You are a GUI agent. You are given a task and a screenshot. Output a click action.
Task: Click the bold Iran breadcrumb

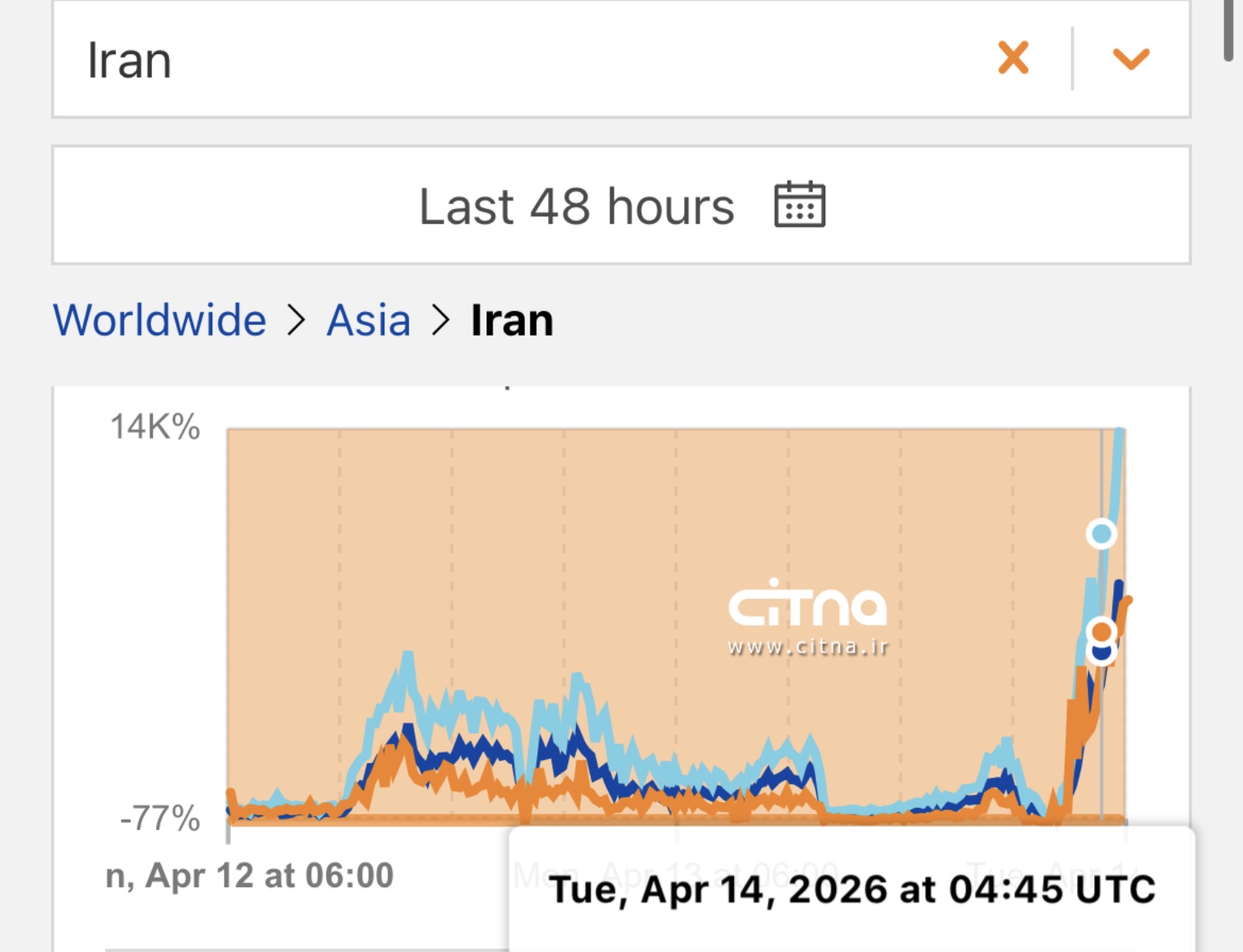(512, 320)
